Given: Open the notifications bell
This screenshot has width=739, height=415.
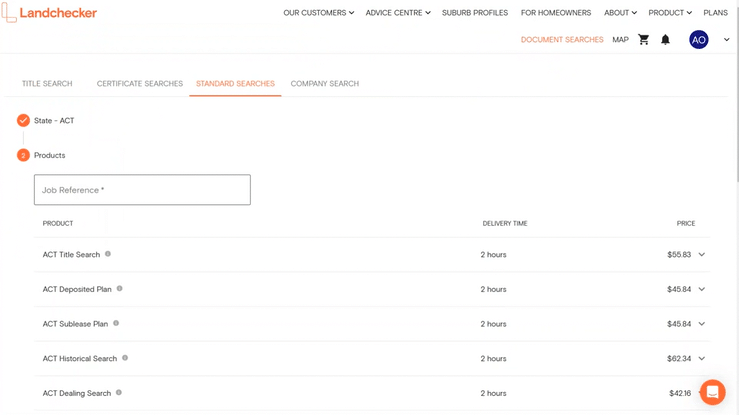Looking at the screenshot, I should point(665,40).
